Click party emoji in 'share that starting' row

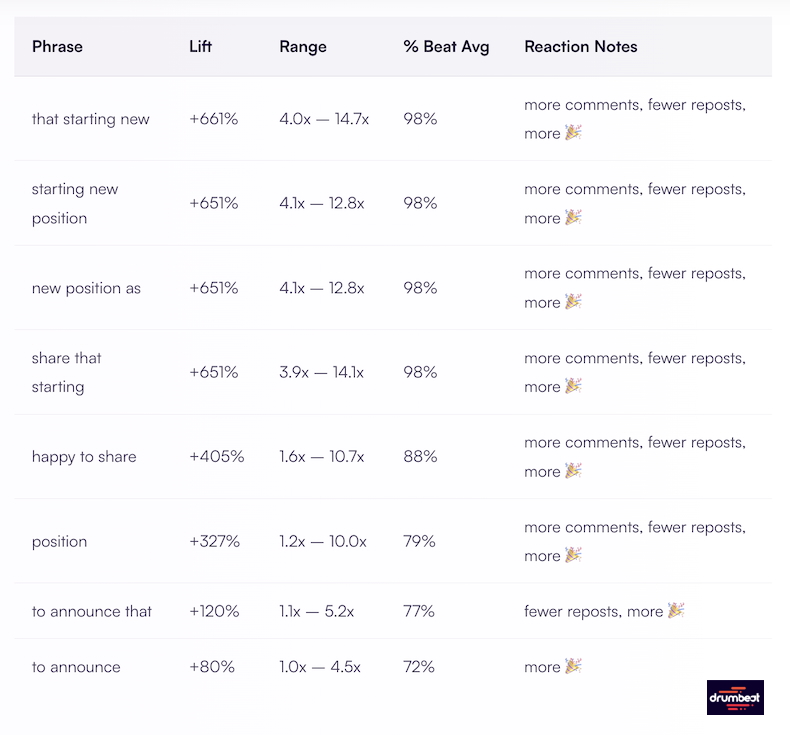point(573,387)
